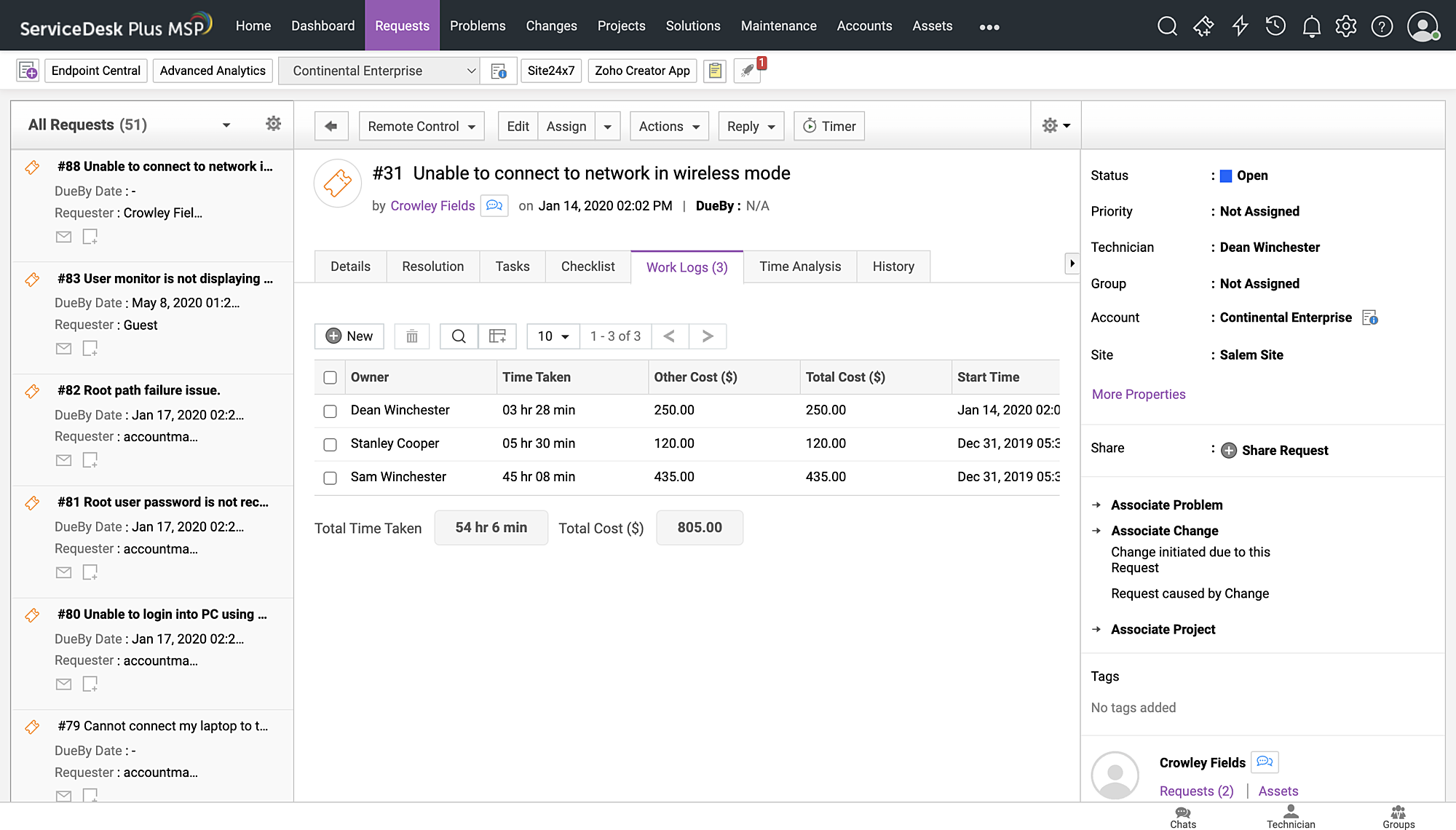Open the quick actions lightning bolt icon
The width and height of the screenshot is (1456, 830).
click(x=1240, y=25)
